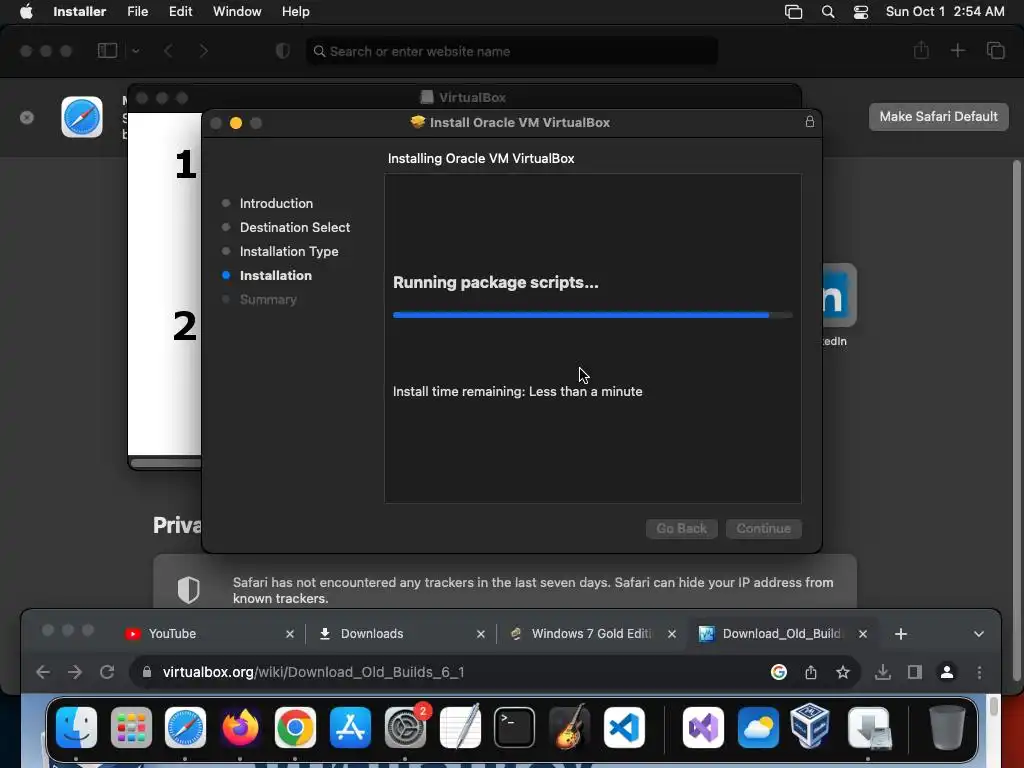Close the YouTube tab
This screenshot has height=768, width=1024.
click(289, 634)
